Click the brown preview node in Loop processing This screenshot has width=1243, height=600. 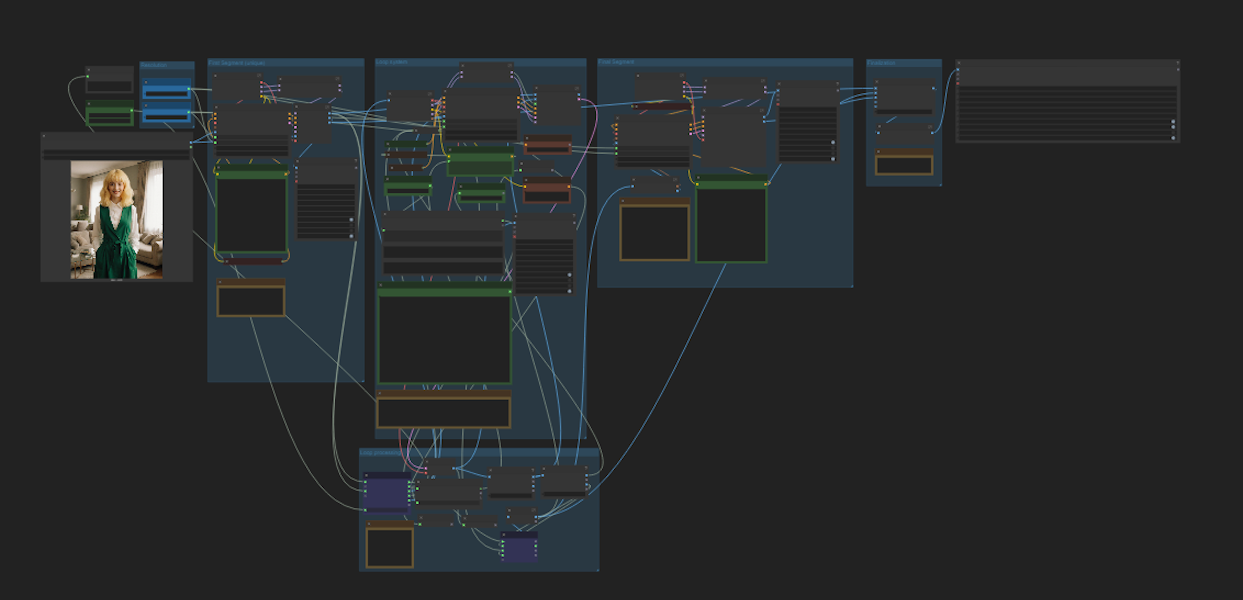coord(389,547)
